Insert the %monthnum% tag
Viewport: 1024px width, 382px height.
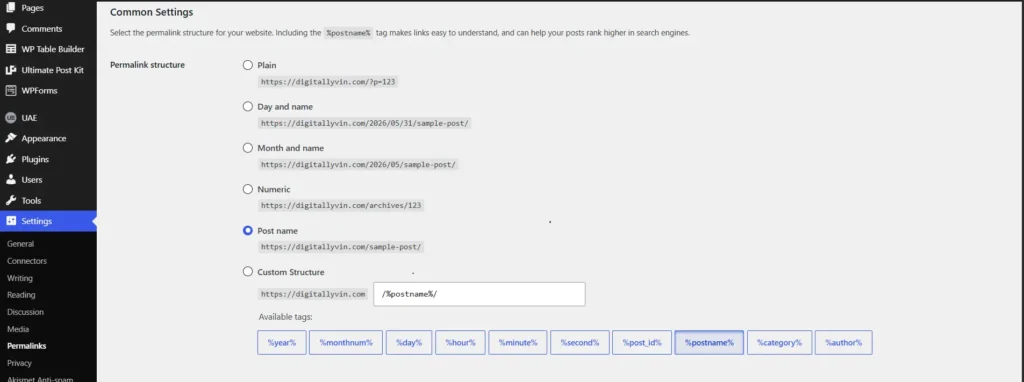[x=346, y=342]
